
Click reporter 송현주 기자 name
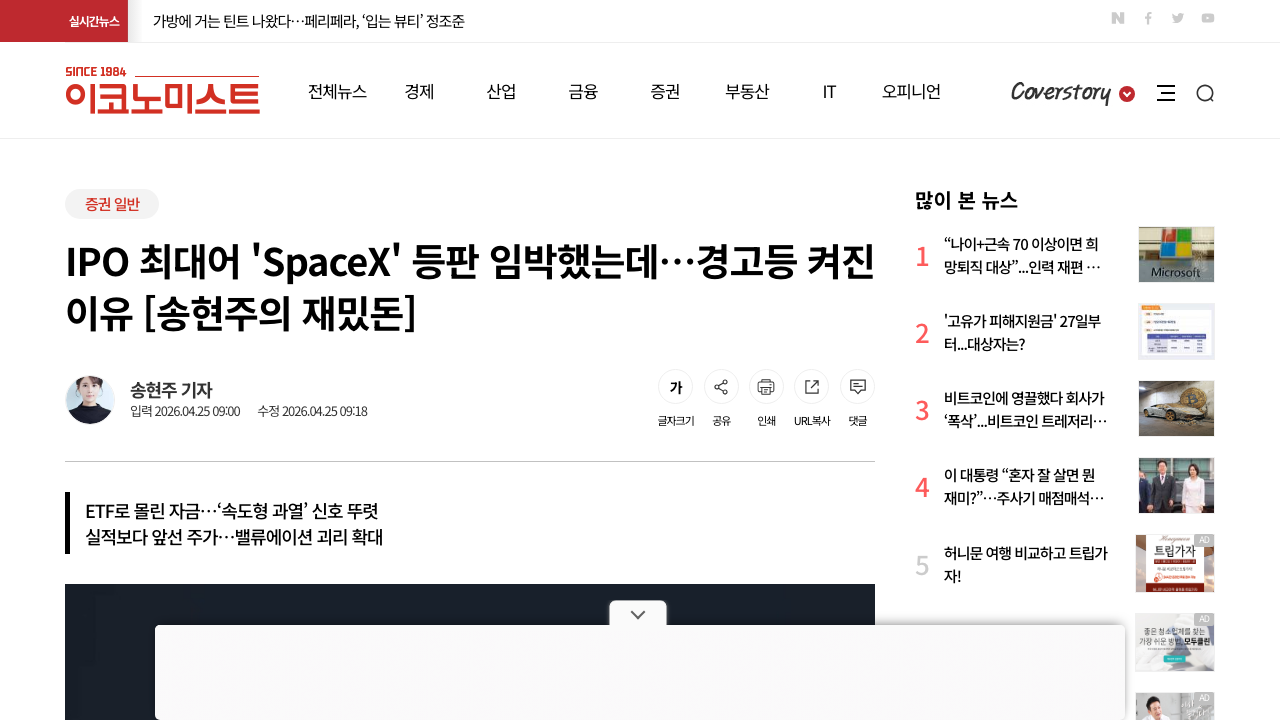click(171, 390)
